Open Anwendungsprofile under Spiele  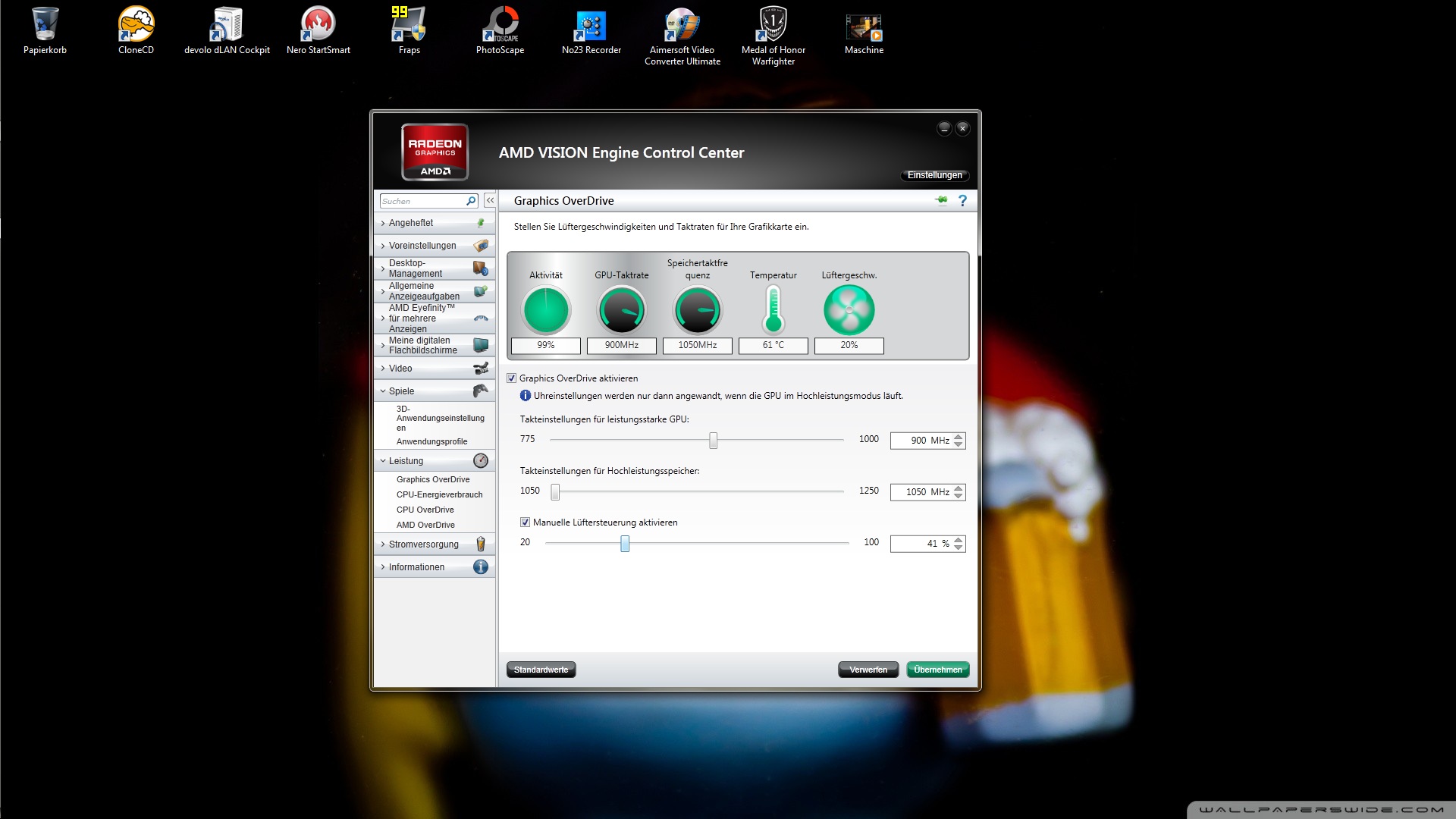coord(431,441)
